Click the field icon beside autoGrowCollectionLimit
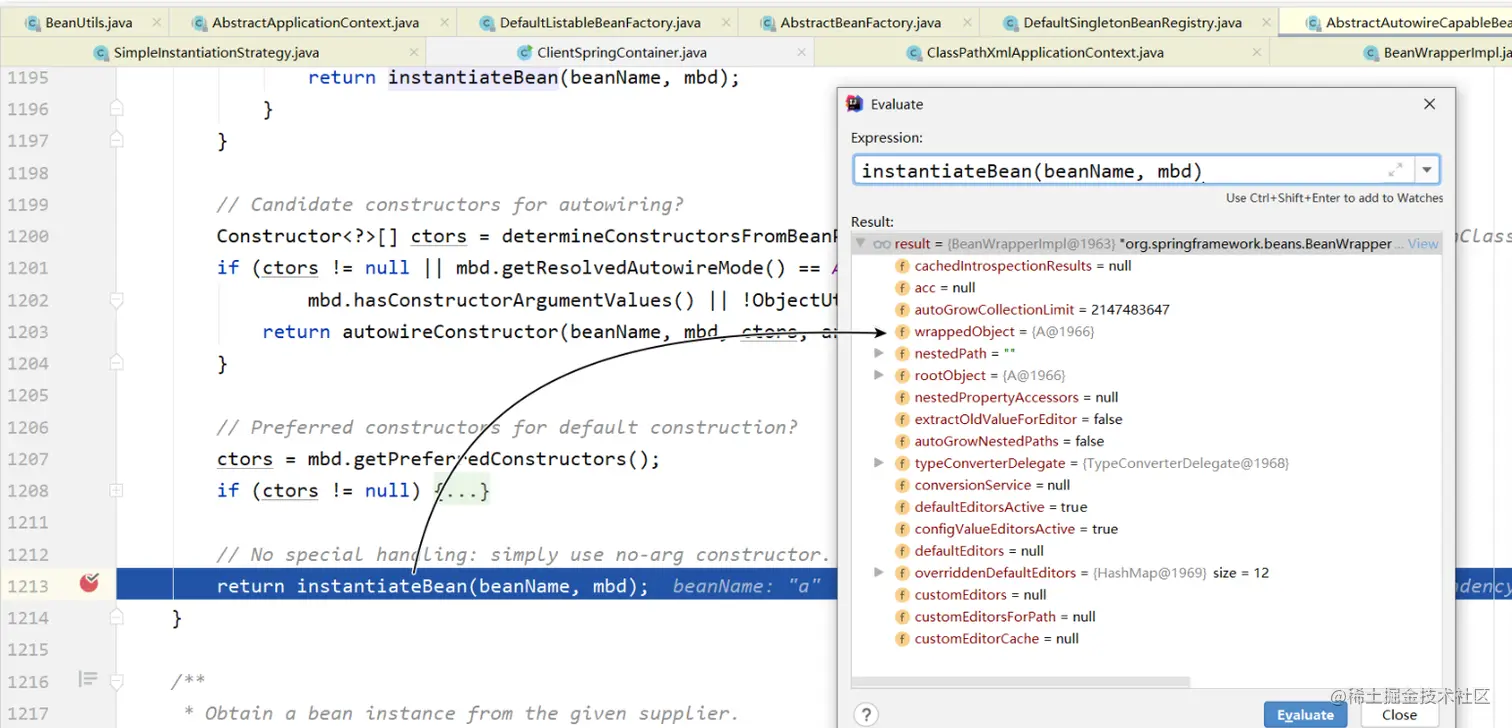1512x728 pixels. pyautogui.click(x=902, y=310)
